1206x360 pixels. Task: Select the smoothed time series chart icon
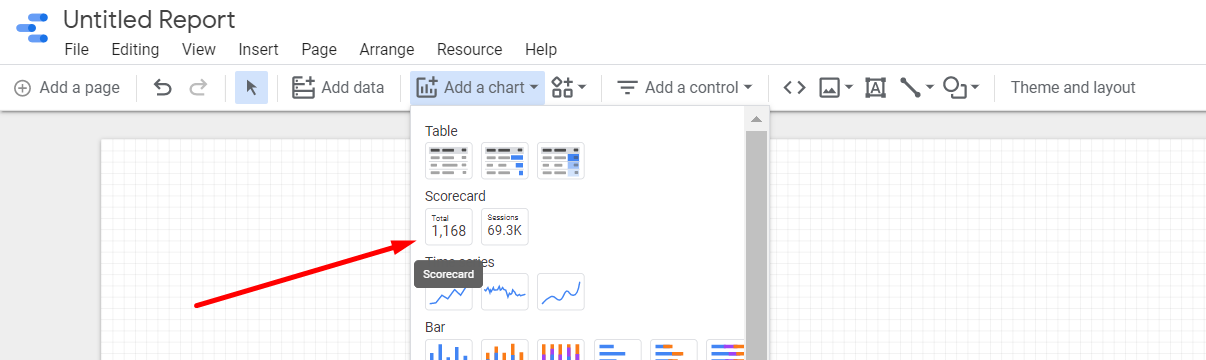click(x=561, y=292)
